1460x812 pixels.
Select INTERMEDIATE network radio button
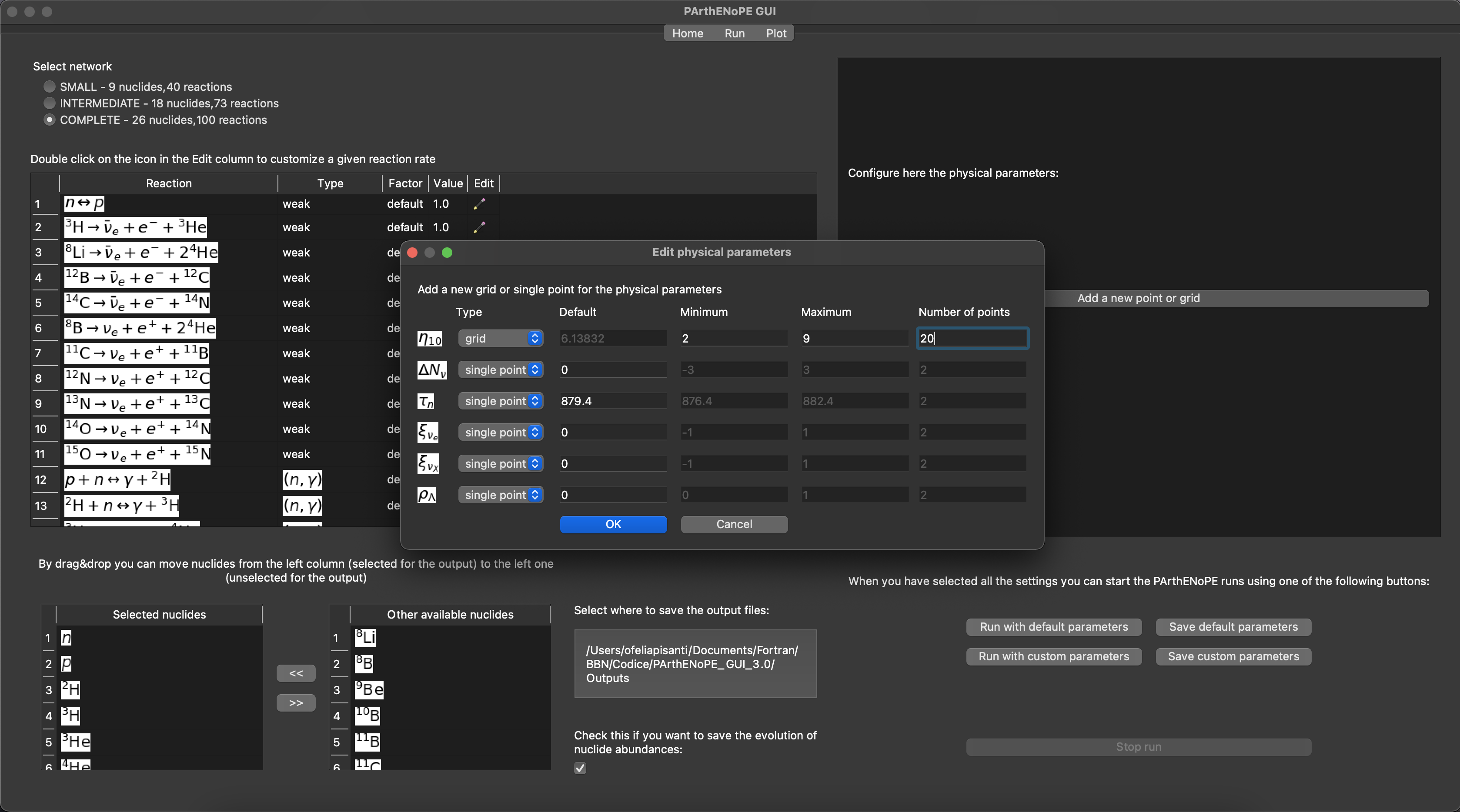50,103
